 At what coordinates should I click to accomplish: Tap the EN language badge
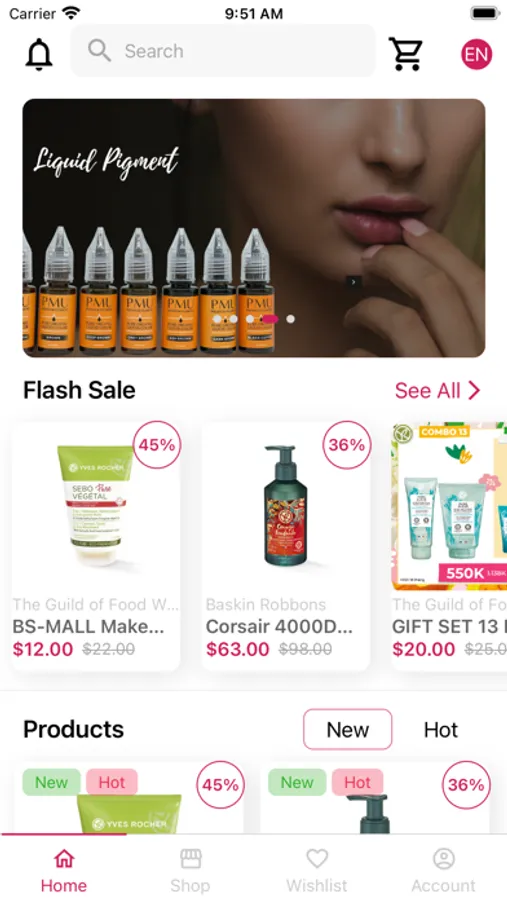[477, 54]
